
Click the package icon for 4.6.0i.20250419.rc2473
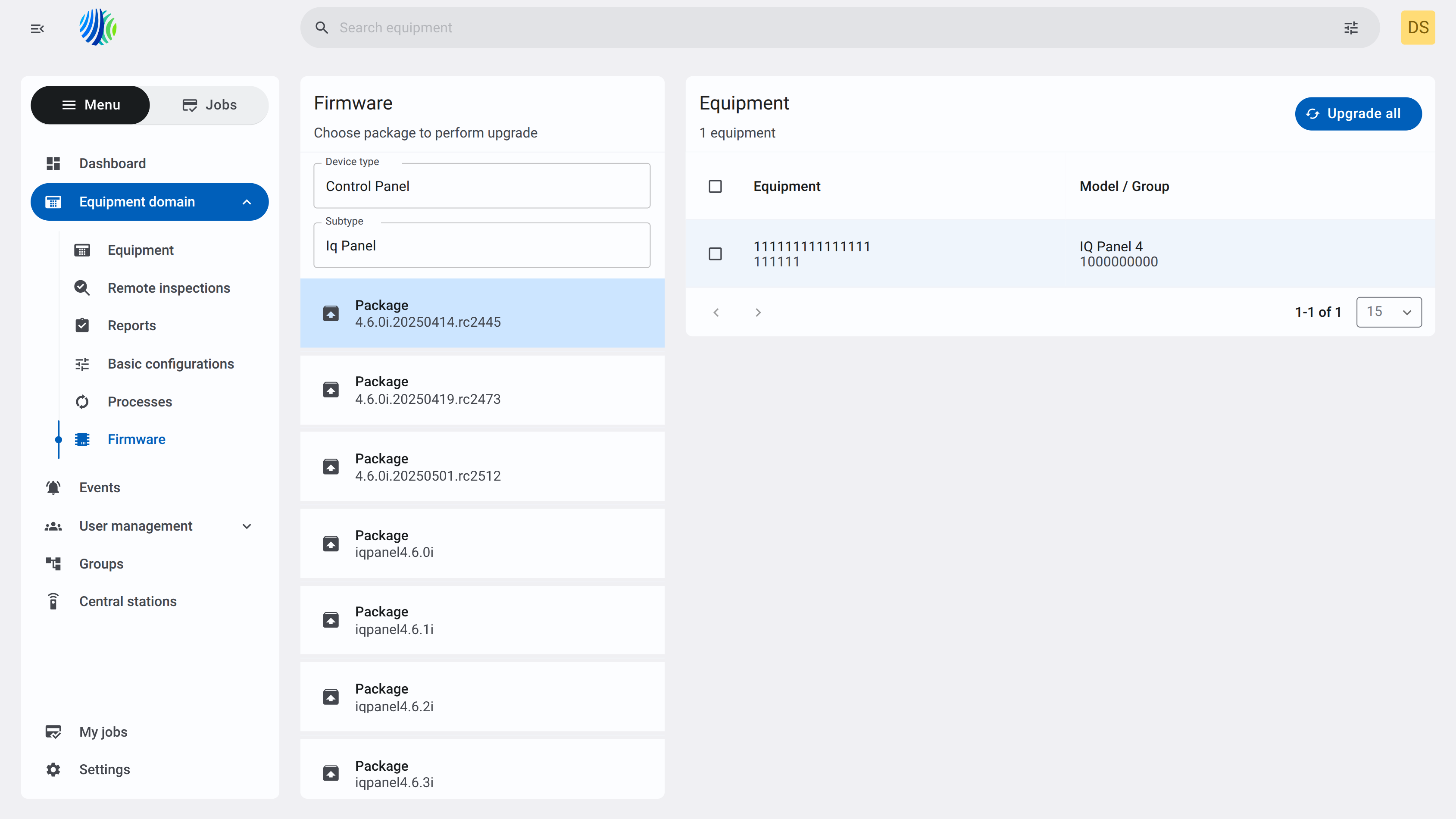coord(331,390)
